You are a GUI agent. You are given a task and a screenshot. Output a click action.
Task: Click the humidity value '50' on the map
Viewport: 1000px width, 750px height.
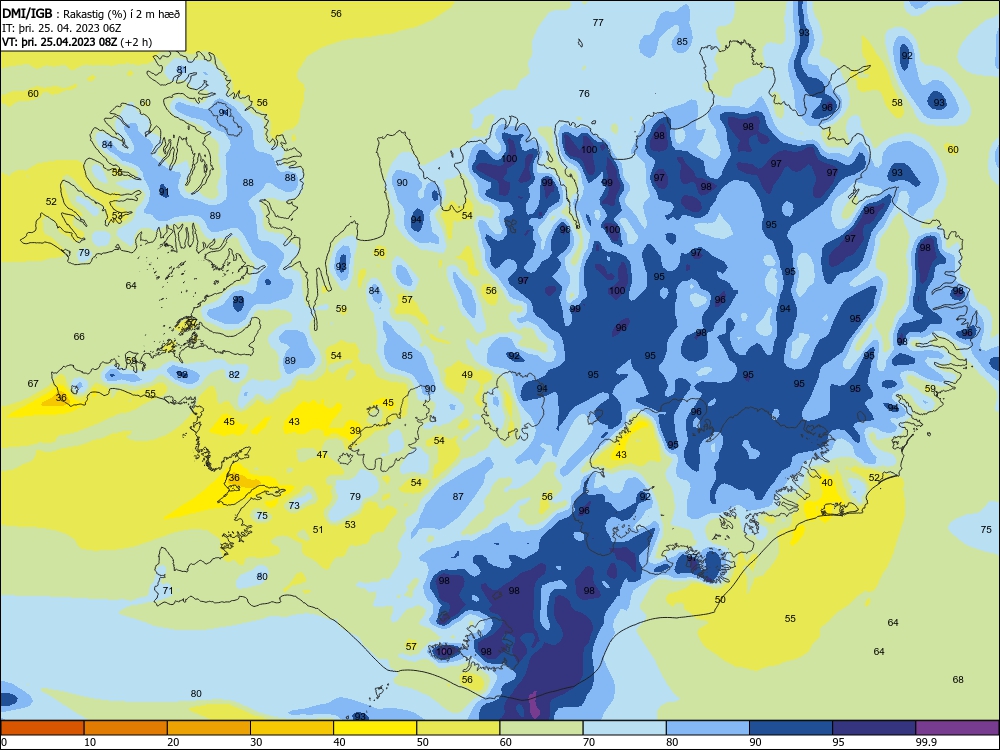point(720,599)
